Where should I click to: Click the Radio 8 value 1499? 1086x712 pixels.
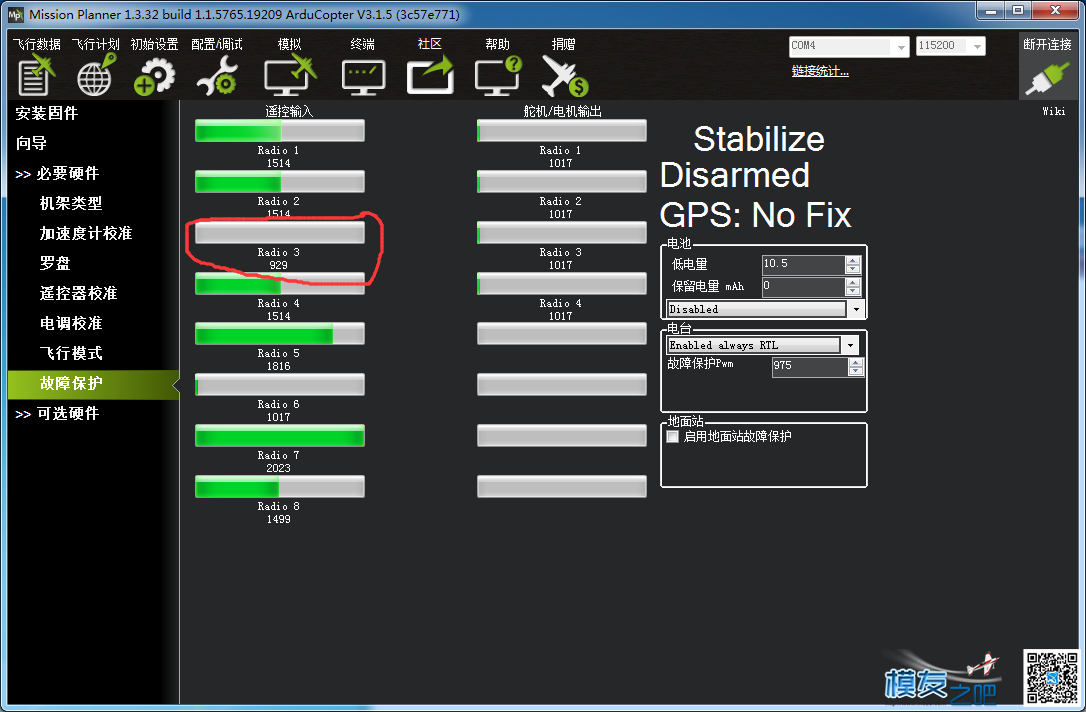coord(278,519)
